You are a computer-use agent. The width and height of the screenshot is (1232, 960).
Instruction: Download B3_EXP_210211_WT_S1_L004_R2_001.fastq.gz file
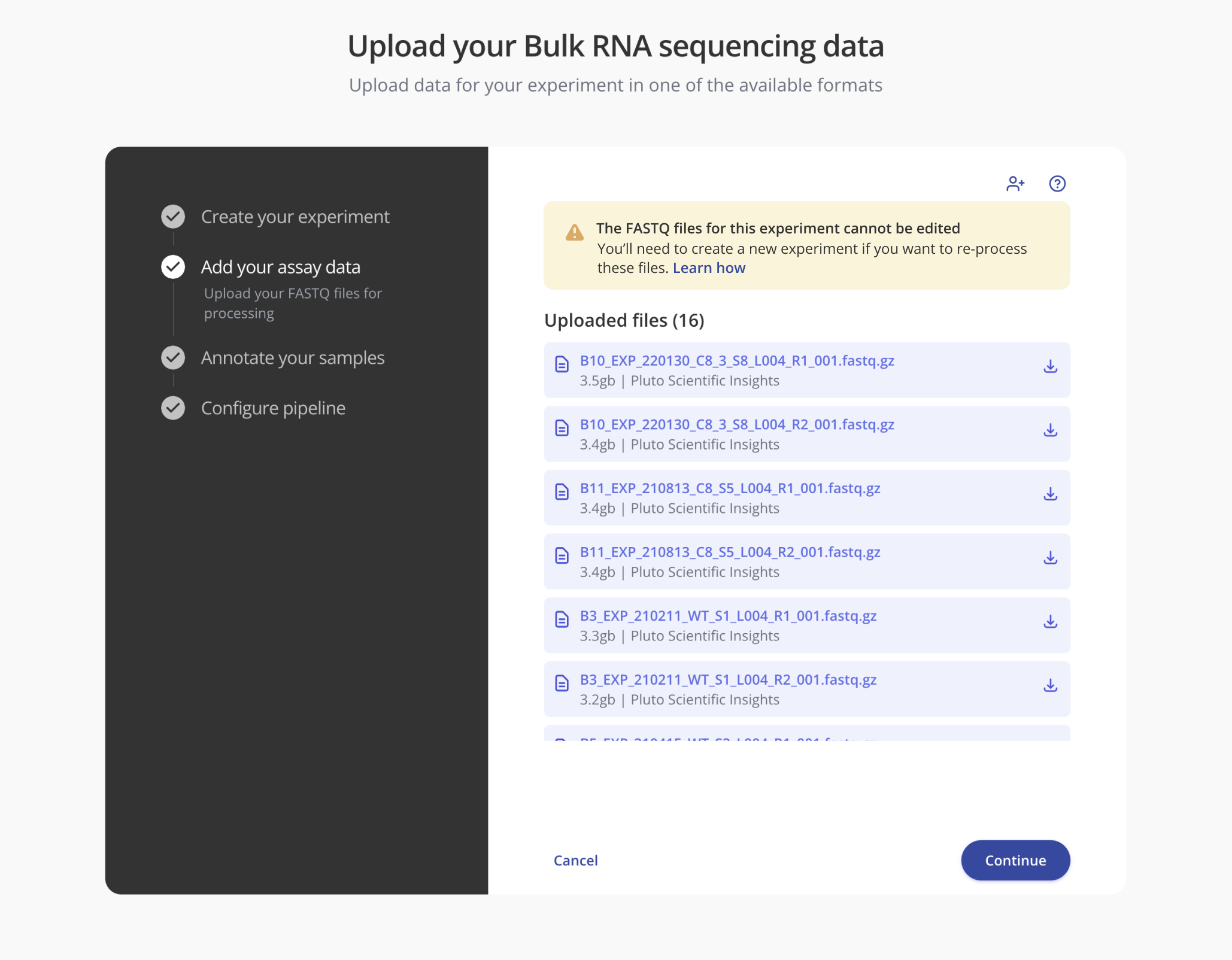[x=1050, y=686]
